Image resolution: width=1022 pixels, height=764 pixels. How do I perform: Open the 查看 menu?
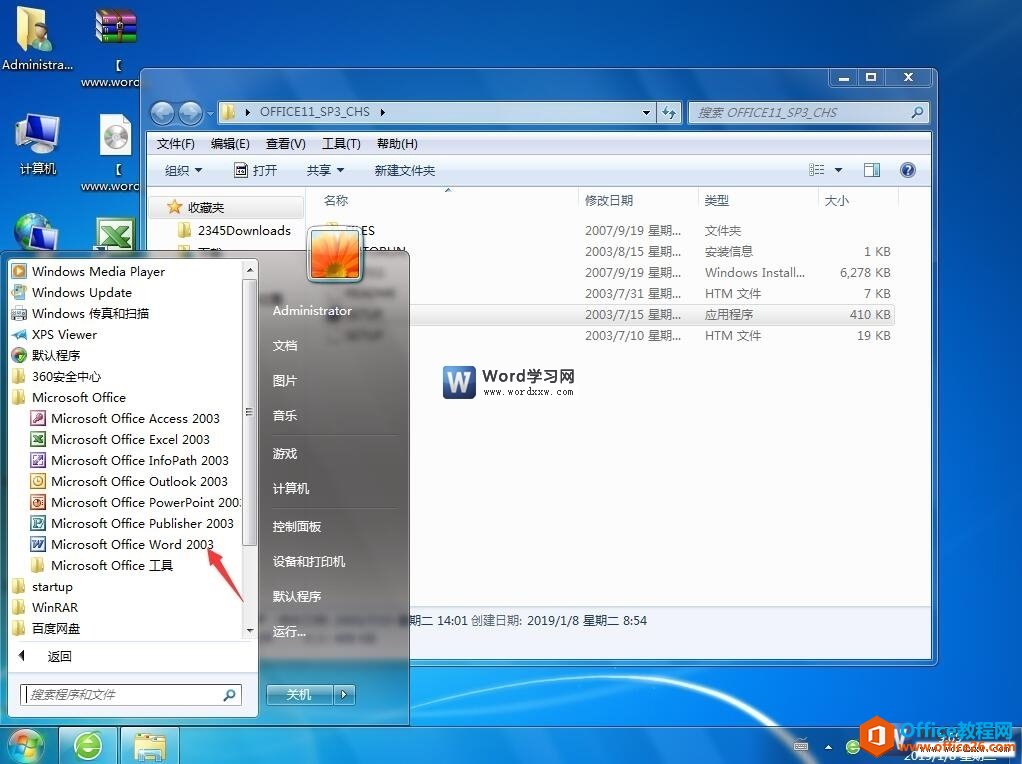click(x=285, y=143)
